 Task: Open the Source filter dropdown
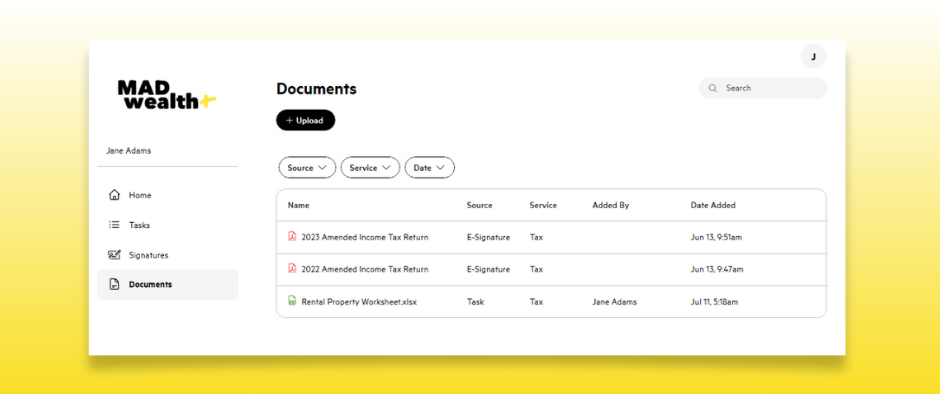tap(306, 168)
